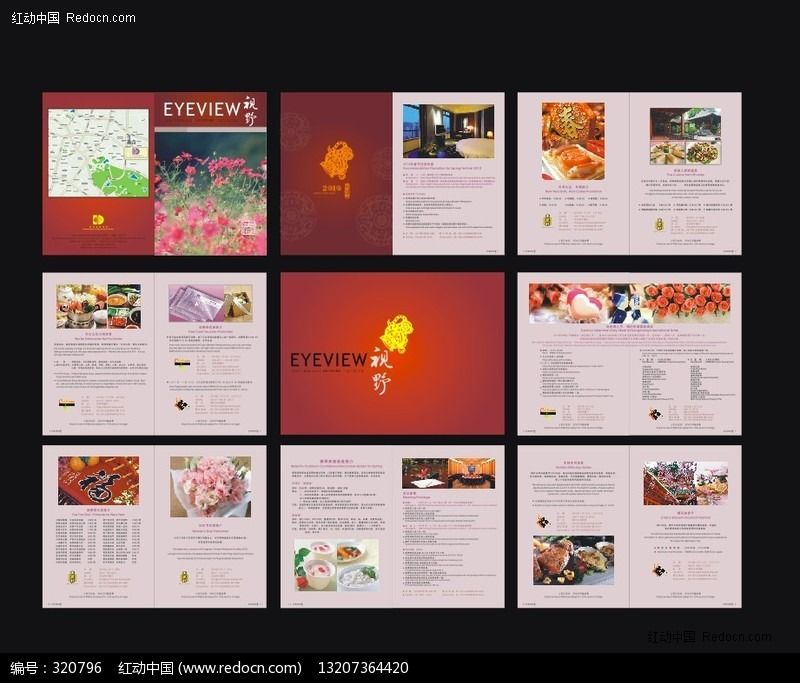This screenshot has width=800, height=683.
Task: Open the temple fair lanterns photo
Action: pyautogui.click(x=685, y=483)
